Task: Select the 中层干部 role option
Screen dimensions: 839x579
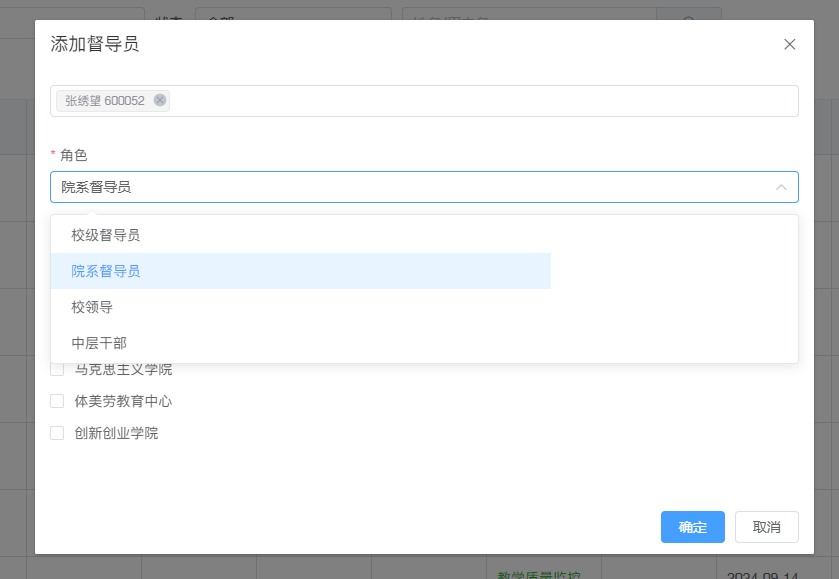Action: click(99, 343)
